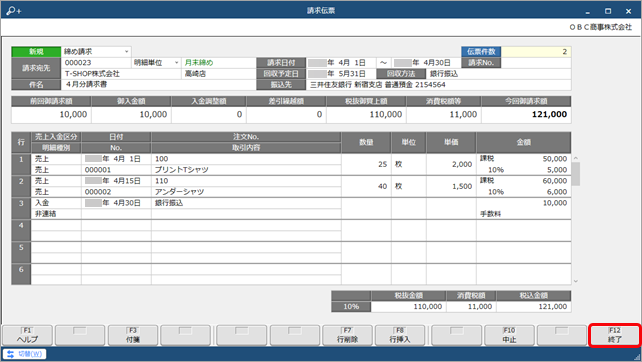Click the unit price 2,000 cell
The height and width of the screenshot is (362, 642).
pos(451,164)
